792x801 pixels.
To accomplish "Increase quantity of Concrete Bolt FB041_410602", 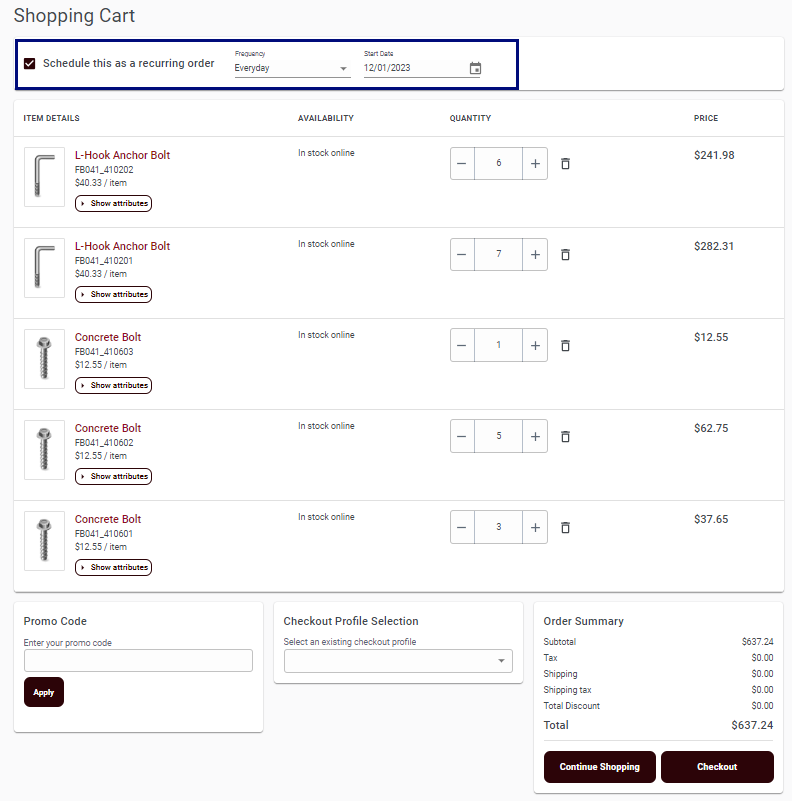I will (x=535, y=436).
